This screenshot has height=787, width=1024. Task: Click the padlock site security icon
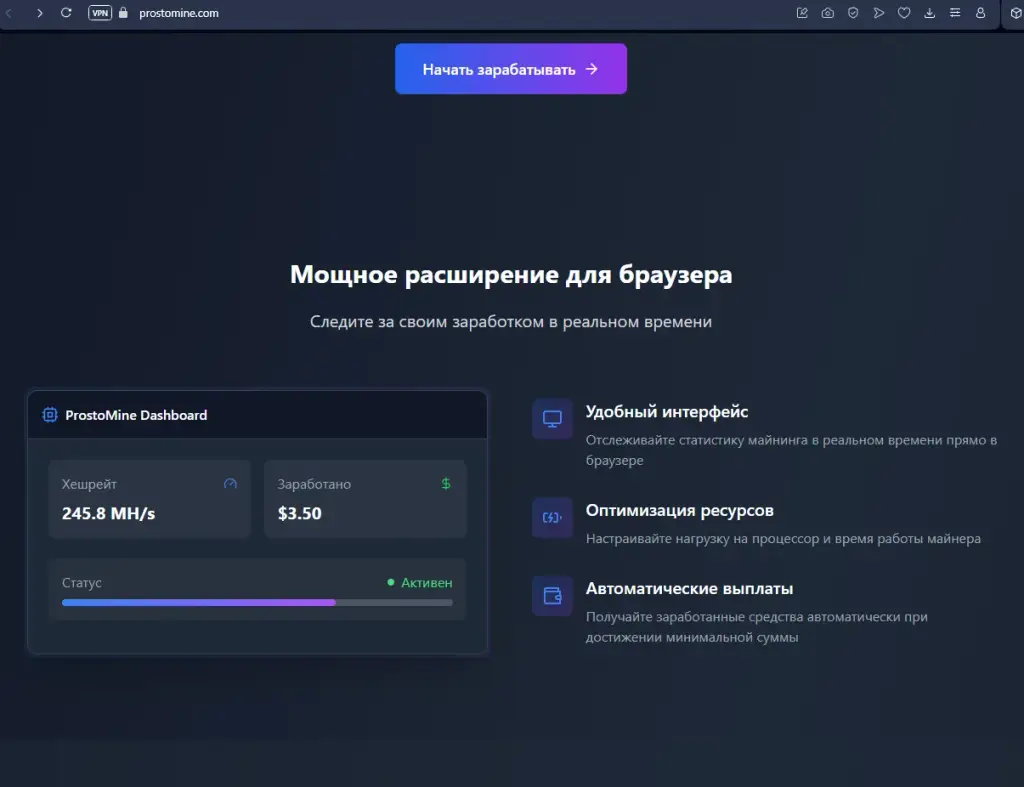tap(123, 13)
